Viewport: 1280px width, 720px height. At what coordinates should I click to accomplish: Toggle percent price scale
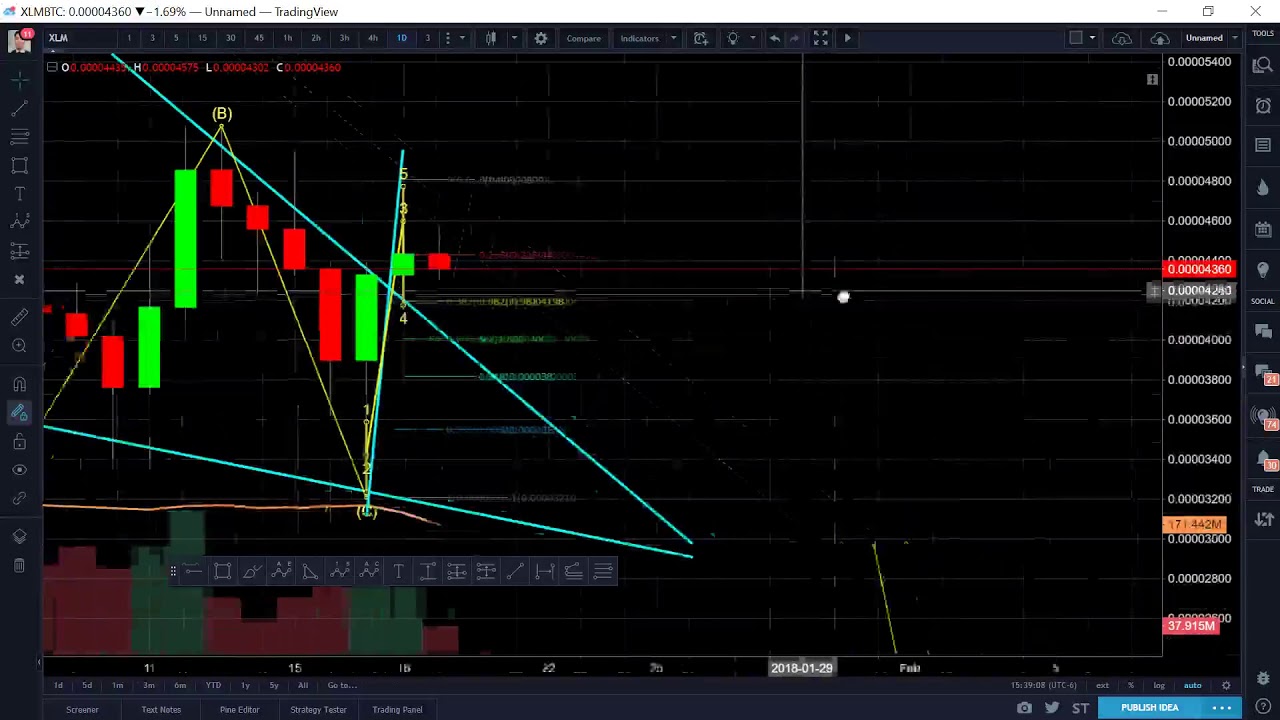coord(1131,685)
